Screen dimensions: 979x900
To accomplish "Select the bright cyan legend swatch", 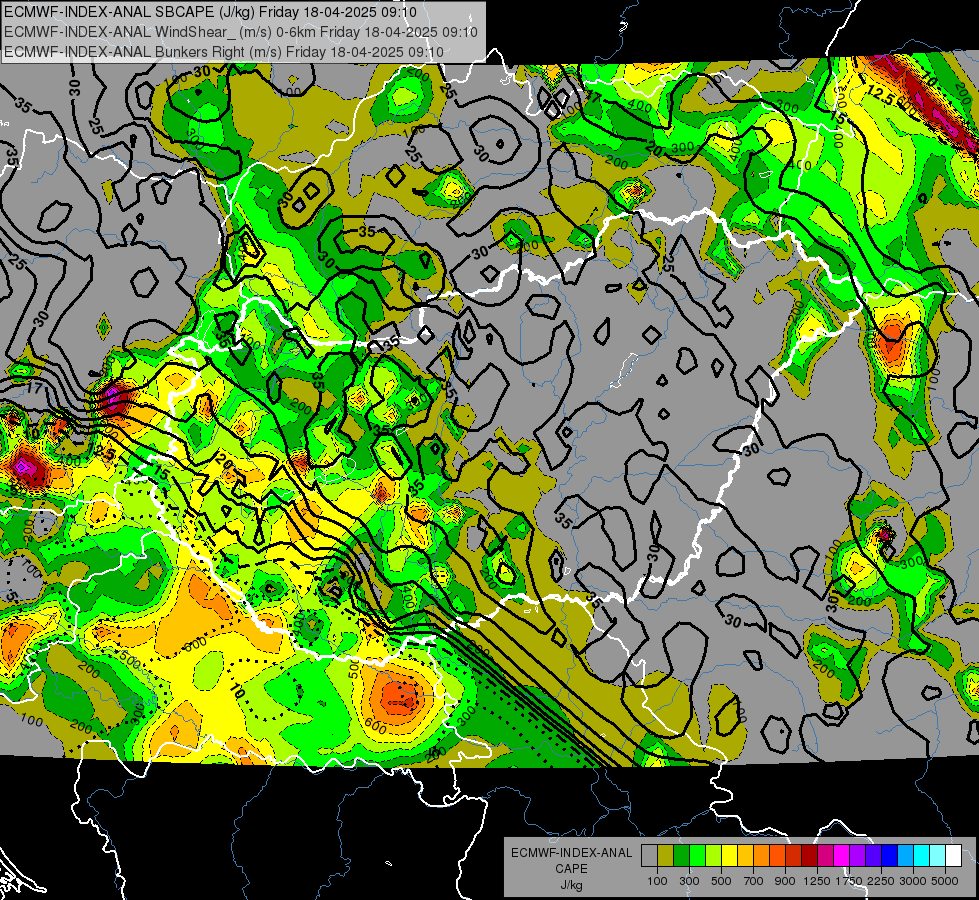I will (922, 856).
